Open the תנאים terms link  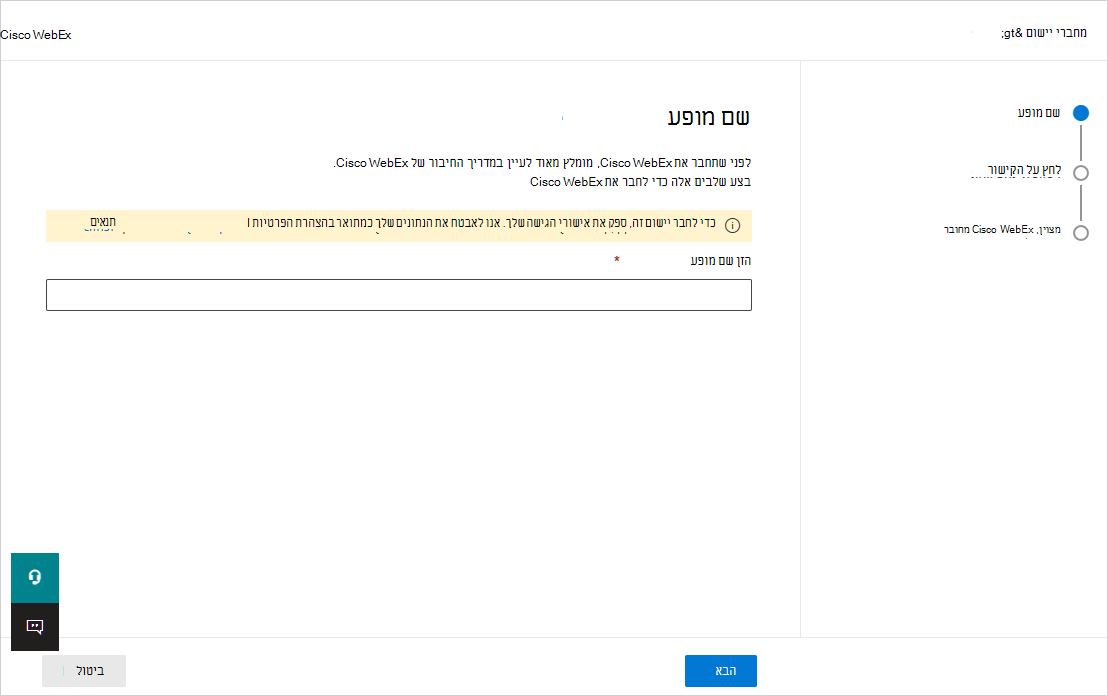point(102,223)
